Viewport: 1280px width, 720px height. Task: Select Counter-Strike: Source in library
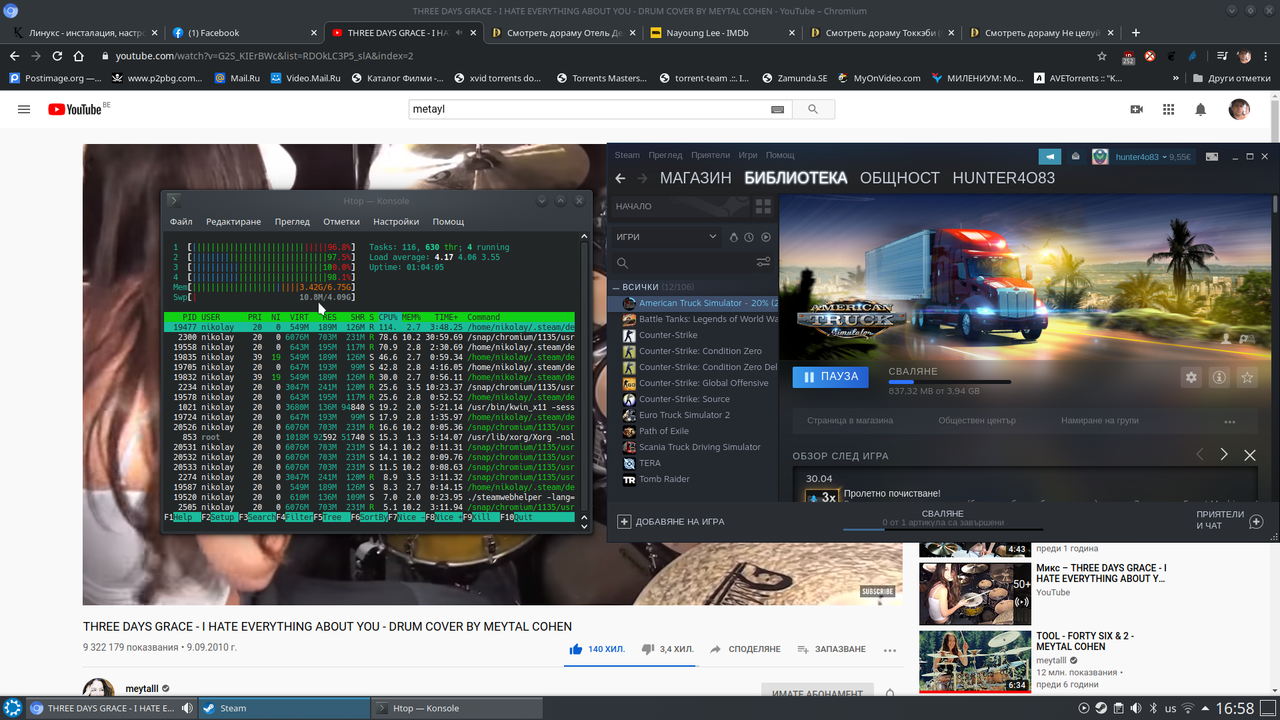694,399
